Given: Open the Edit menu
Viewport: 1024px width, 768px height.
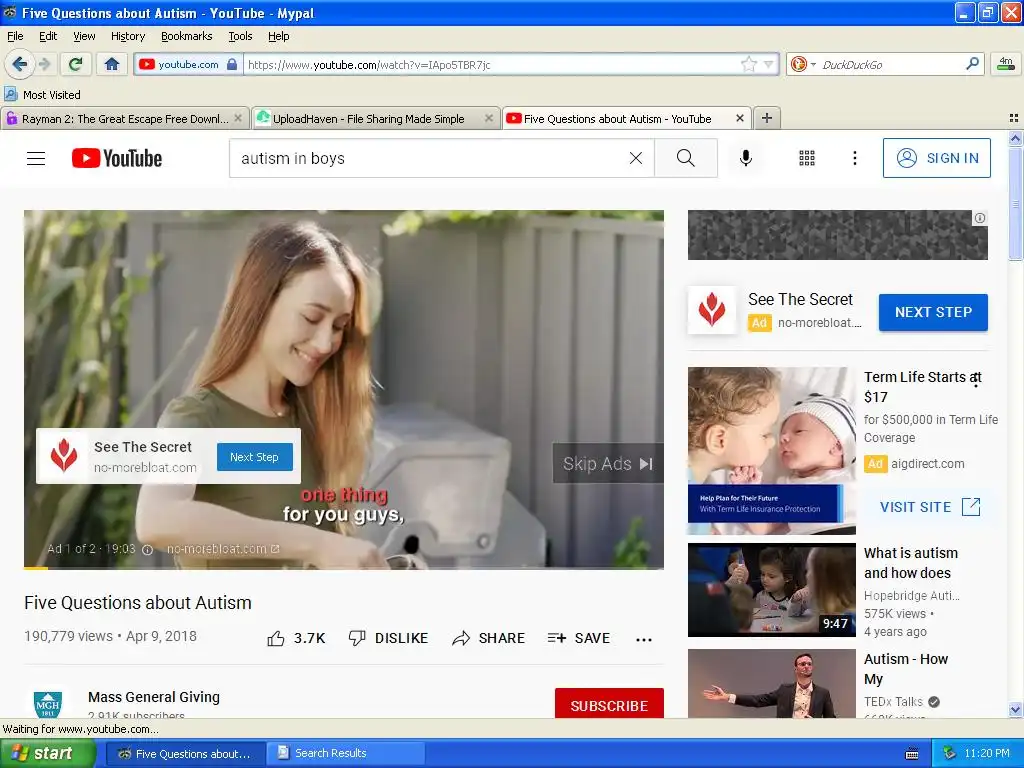Looking at the screenshot, I should [x=48, y=36].
